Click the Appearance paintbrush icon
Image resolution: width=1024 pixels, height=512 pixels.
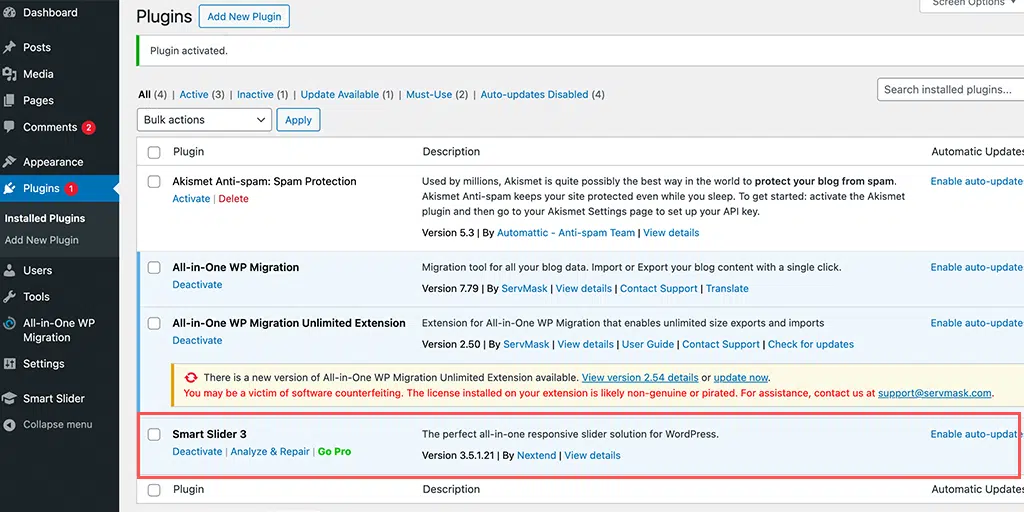[x=8, y=162]
